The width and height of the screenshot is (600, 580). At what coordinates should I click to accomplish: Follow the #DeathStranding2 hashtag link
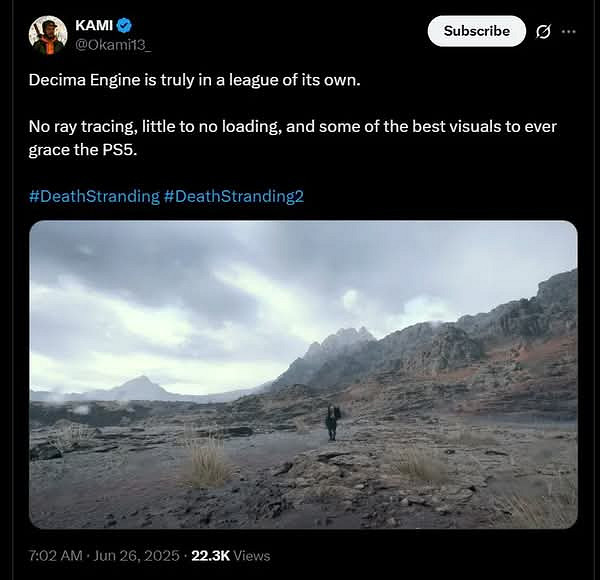pyautogui.click(x=233, y=196)
